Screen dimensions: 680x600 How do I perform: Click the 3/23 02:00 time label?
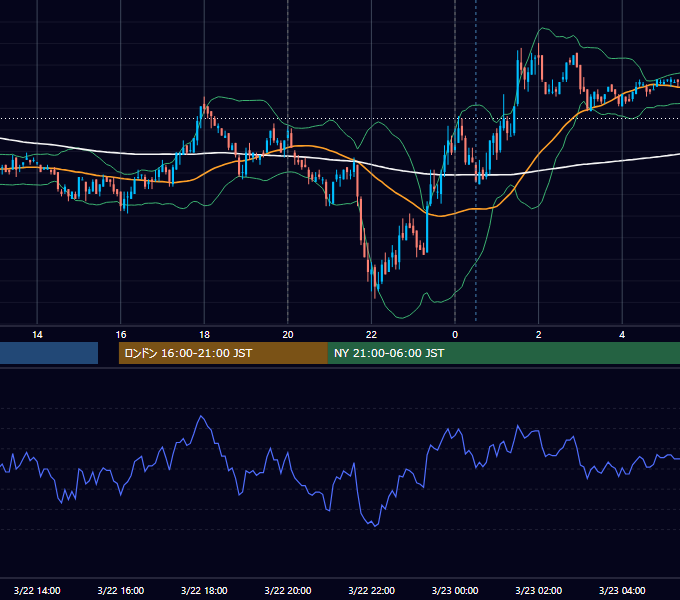(x=539, y=590)
